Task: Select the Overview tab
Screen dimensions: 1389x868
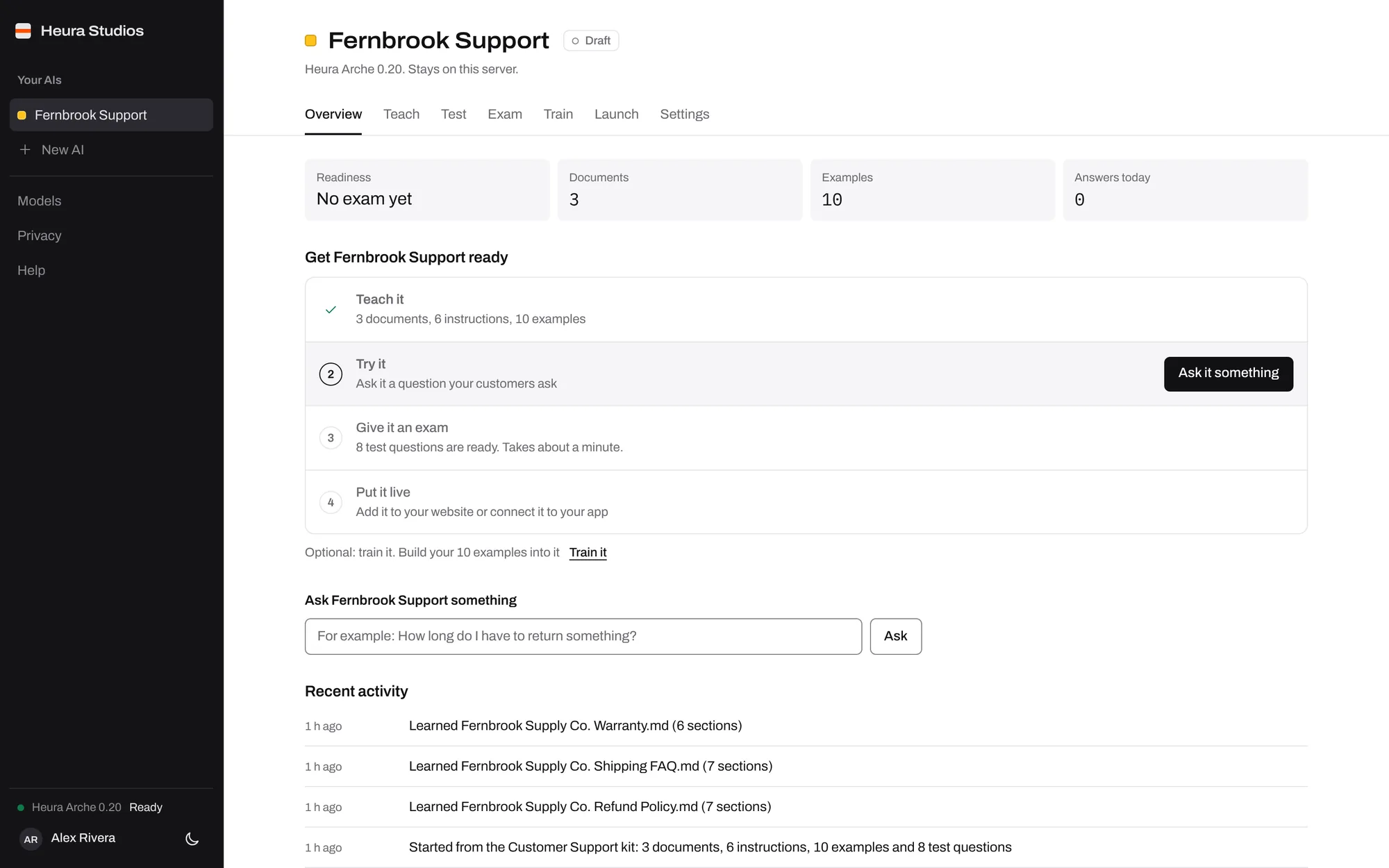Action: tap(333, 114)
